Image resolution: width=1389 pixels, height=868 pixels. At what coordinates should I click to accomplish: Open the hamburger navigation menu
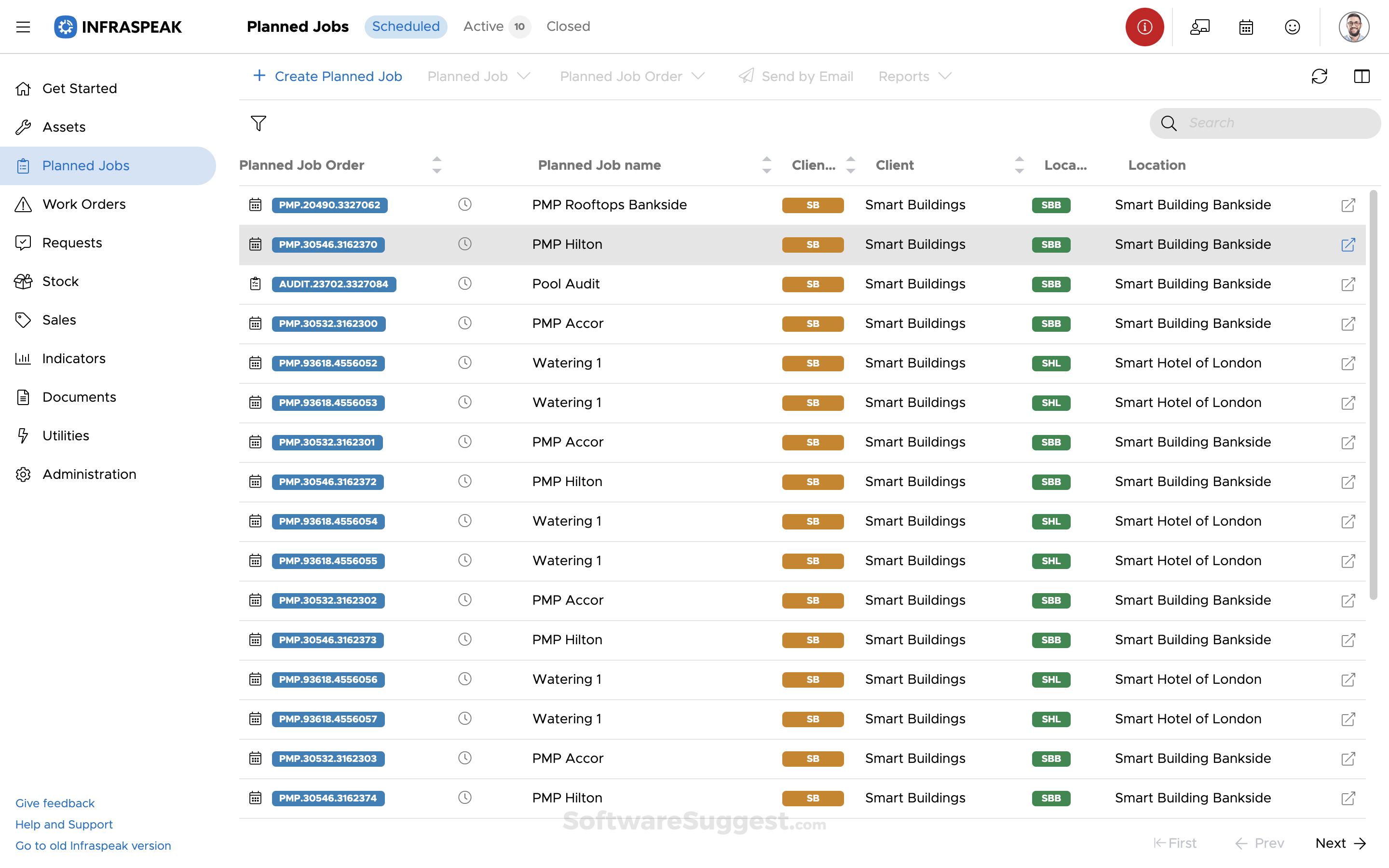23,27
